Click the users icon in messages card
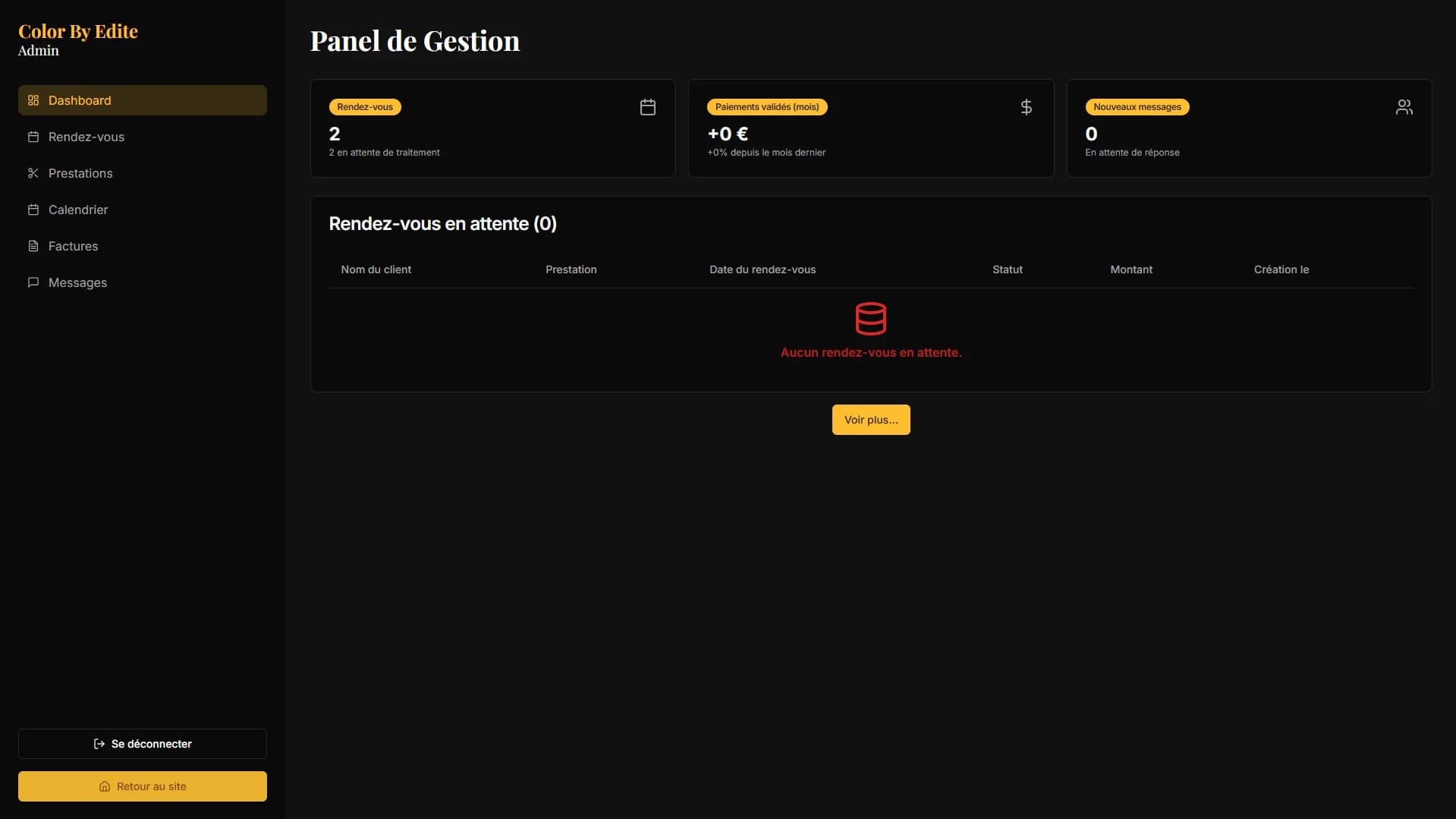The height and width of the screenshot is (819, 1456). pyautogui.click(x=1404, y=107)
